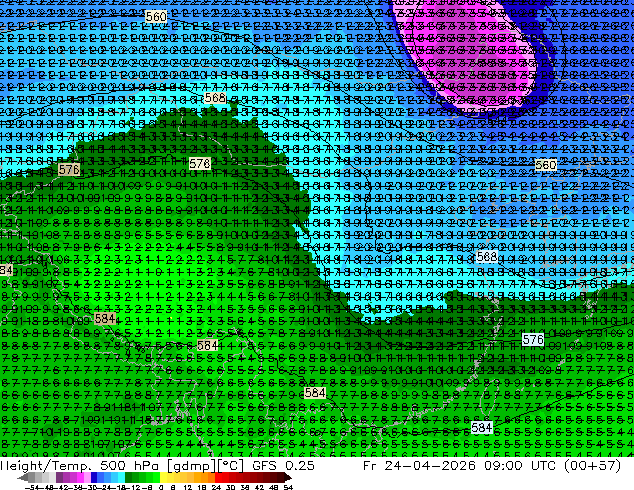Click the "578" contour label on the map

[200, 163]
